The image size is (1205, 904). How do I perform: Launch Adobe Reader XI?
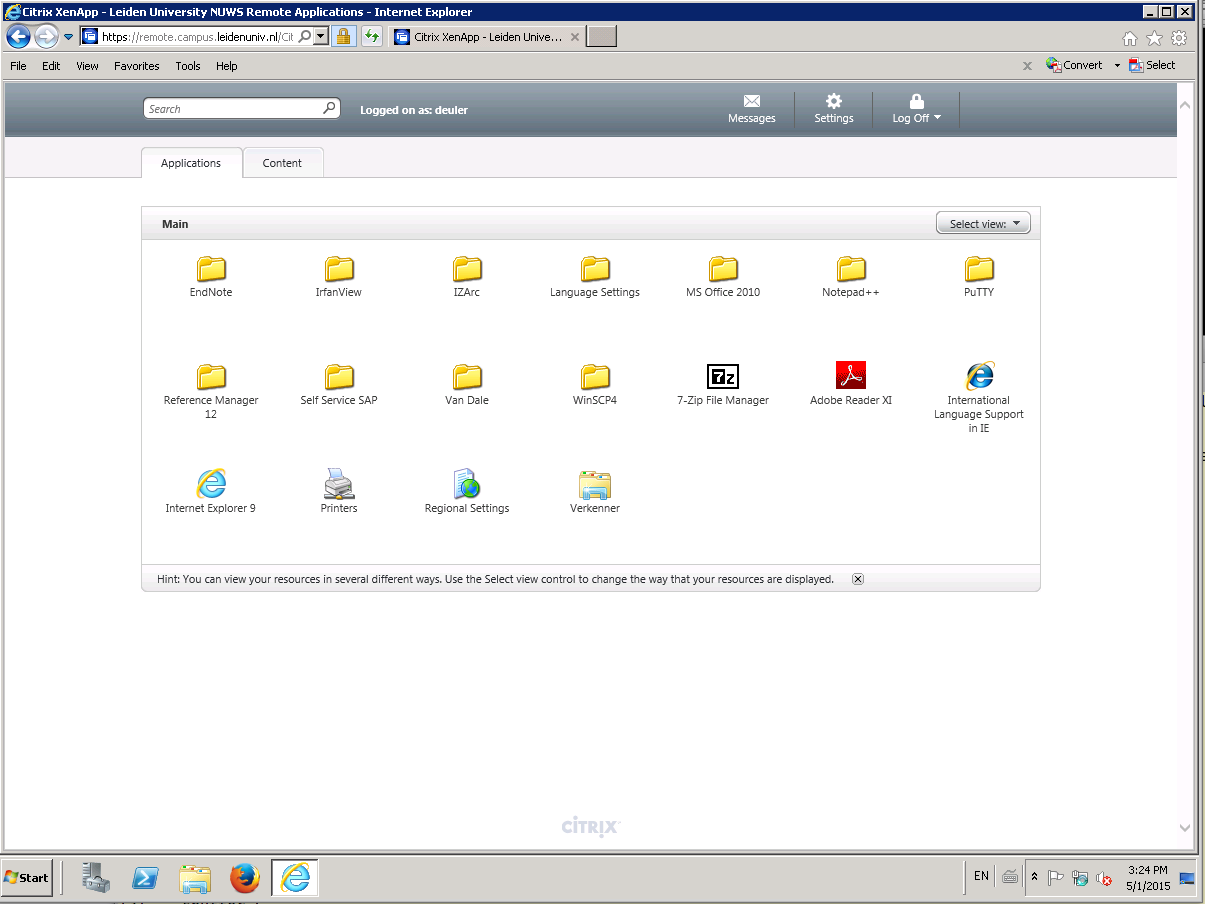(x=850, y=377)
